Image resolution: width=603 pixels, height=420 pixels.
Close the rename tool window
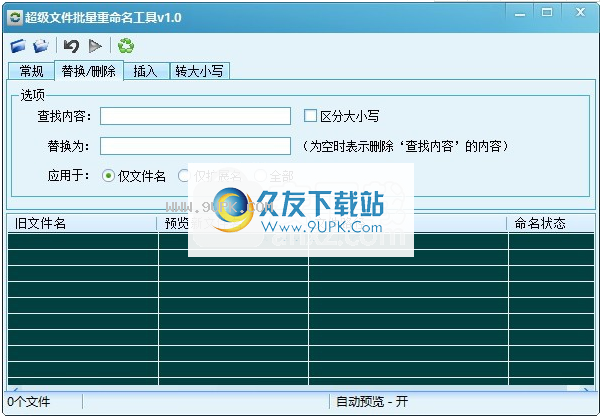pos(580,13)
